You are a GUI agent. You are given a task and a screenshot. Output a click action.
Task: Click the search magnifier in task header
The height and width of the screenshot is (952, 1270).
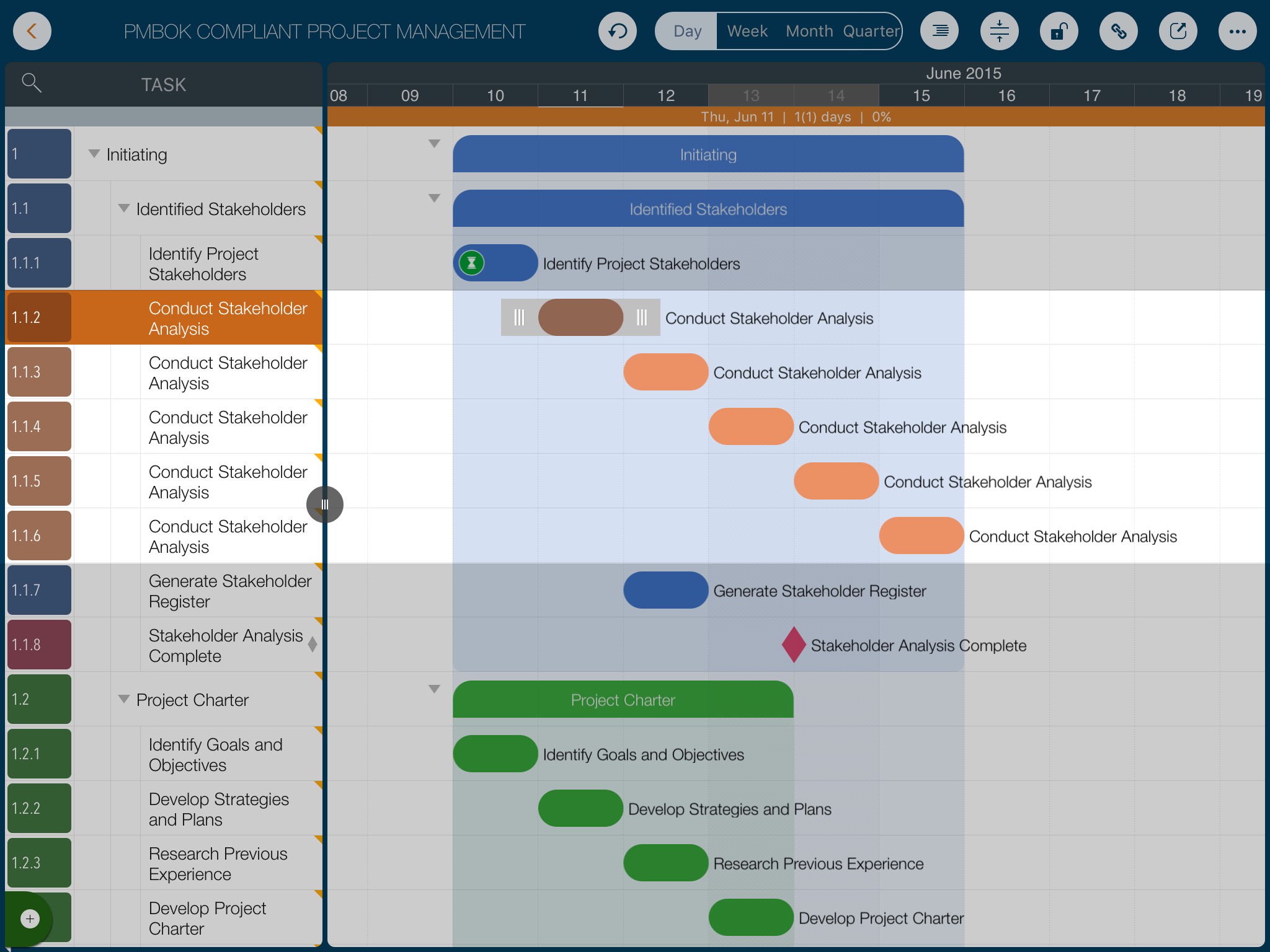coord(32,83)
